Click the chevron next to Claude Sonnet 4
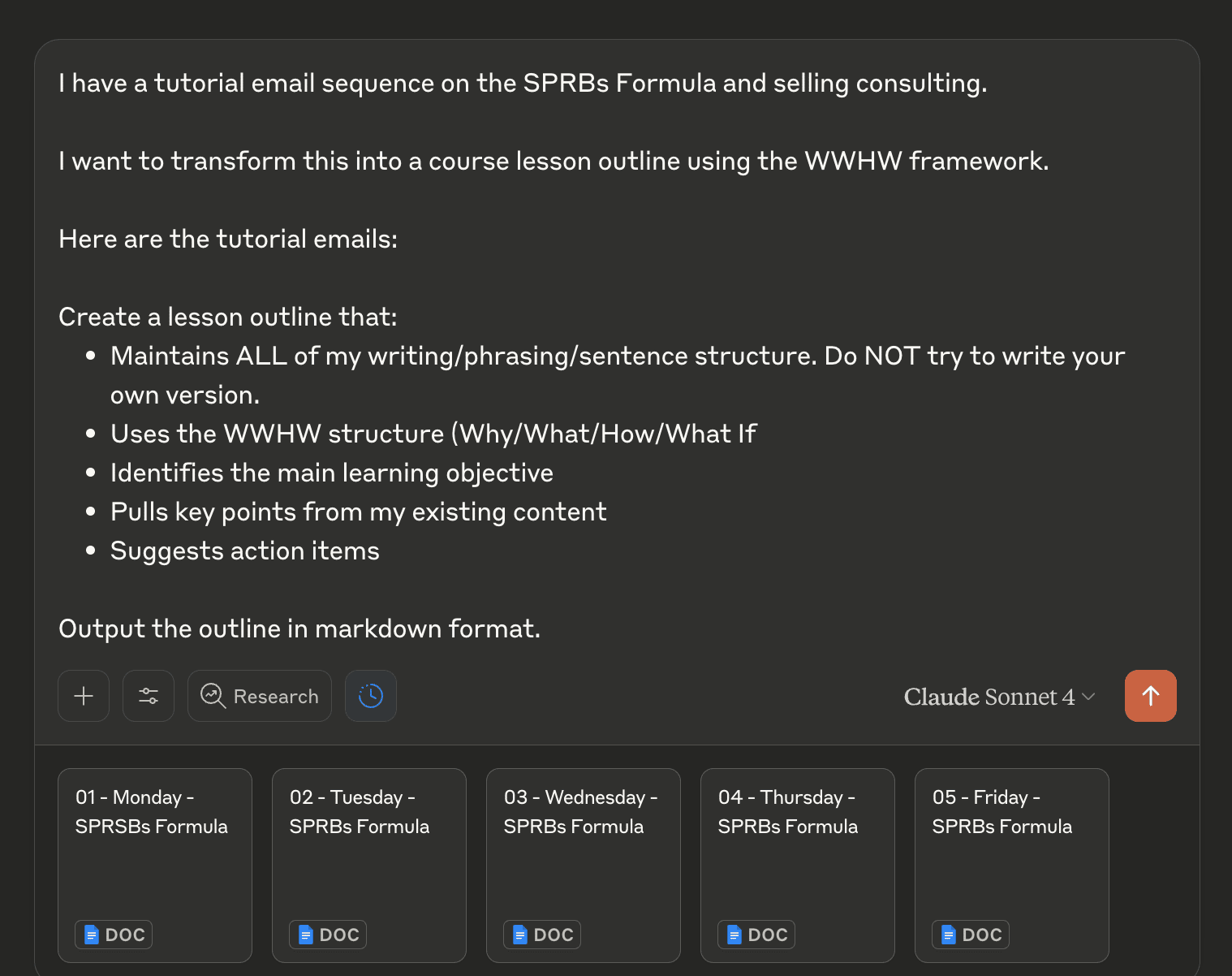The height and width of the screenshot is (976, 1232). click(1089, 697)
